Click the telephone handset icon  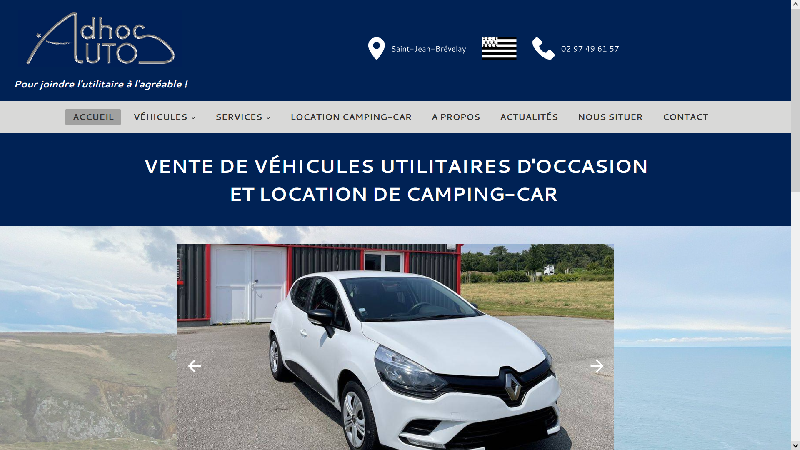(543, 48)
